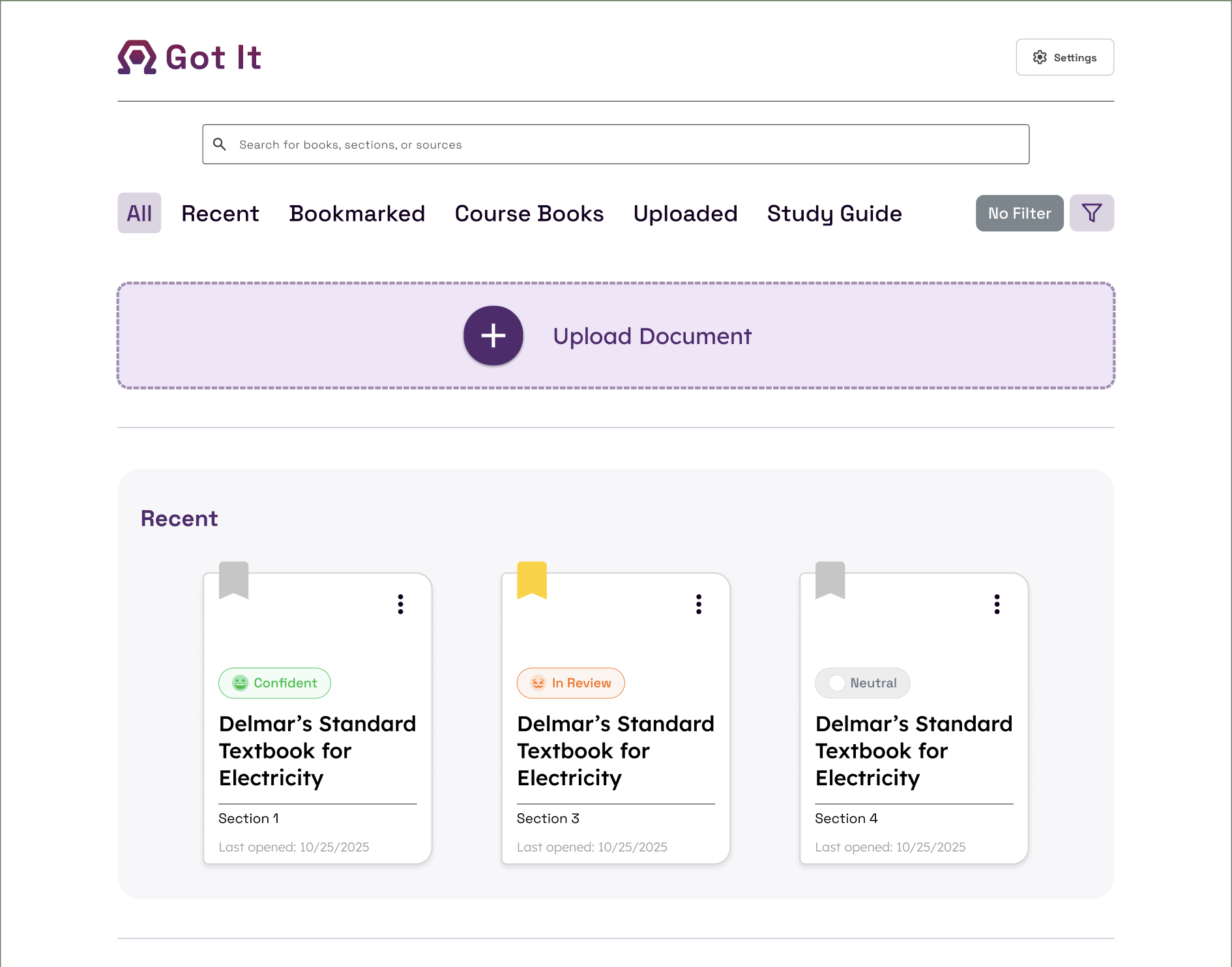Click the No Filter button
Screen dimensions: 1232x967
tap(1019, 213)
